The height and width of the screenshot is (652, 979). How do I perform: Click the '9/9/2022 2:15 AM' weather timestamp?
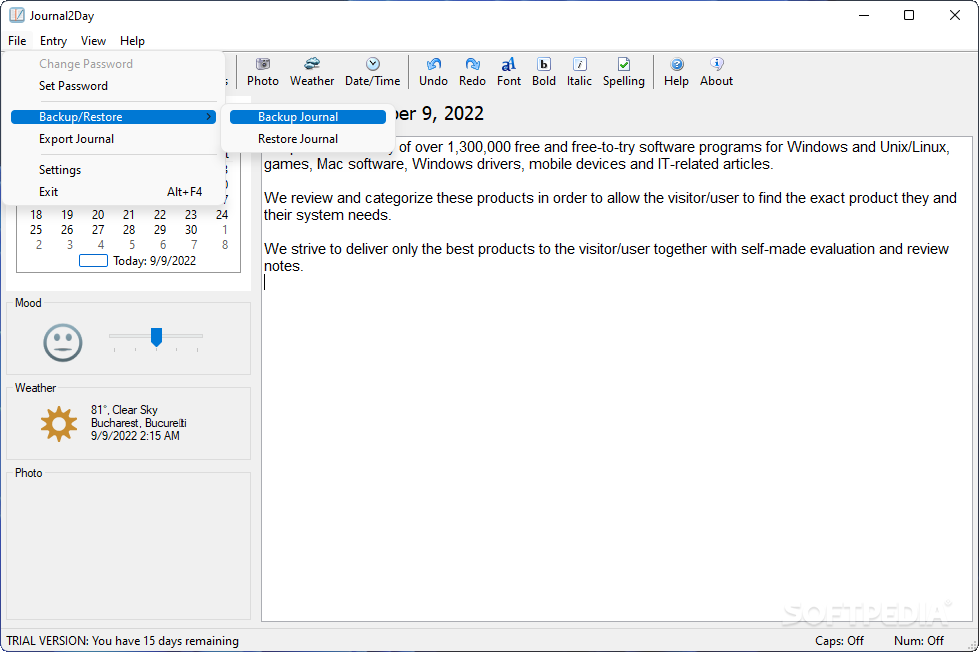tap(135, 436)
